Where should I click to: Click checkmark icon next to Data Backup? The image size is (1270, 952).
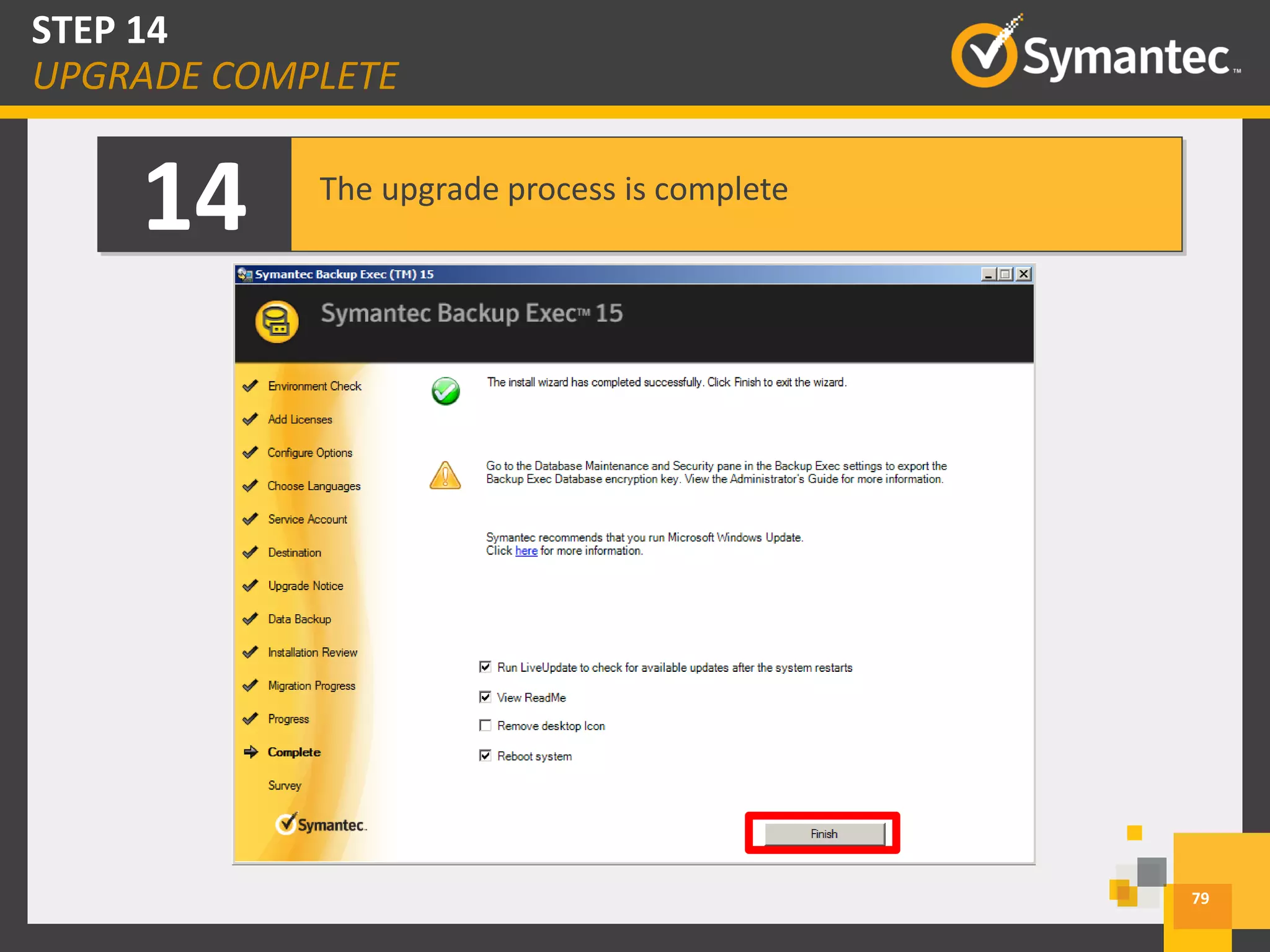coord(251,619)
